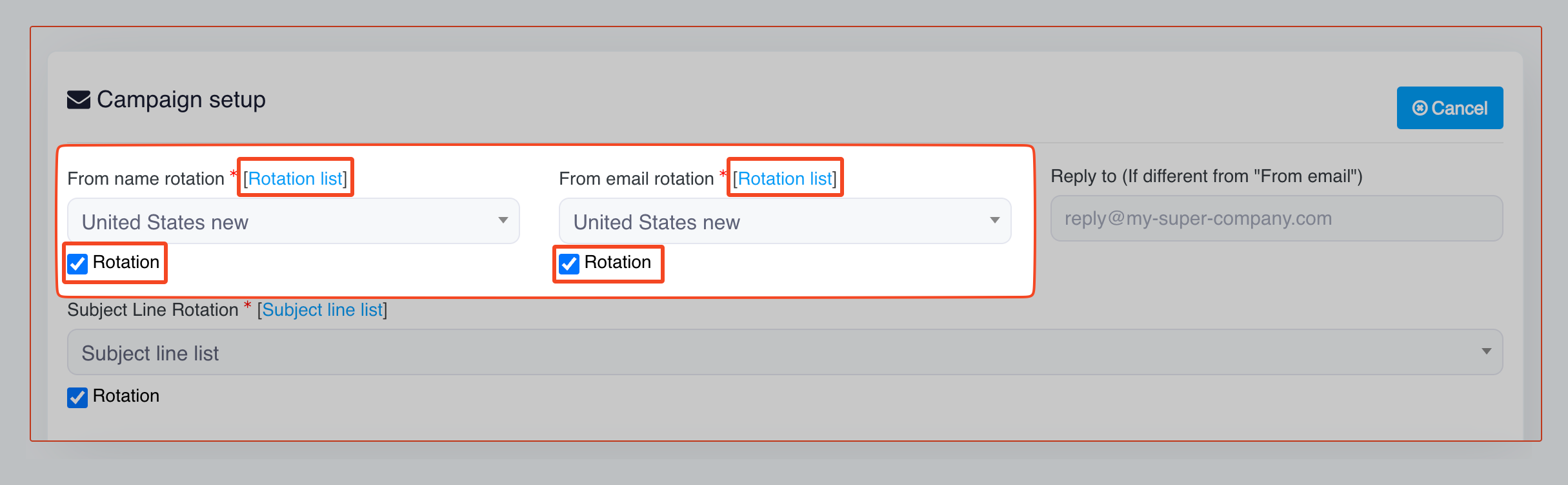
Task: Toggle Rotation checkbox under From email rotation
Action: click(x=569, y=263)
